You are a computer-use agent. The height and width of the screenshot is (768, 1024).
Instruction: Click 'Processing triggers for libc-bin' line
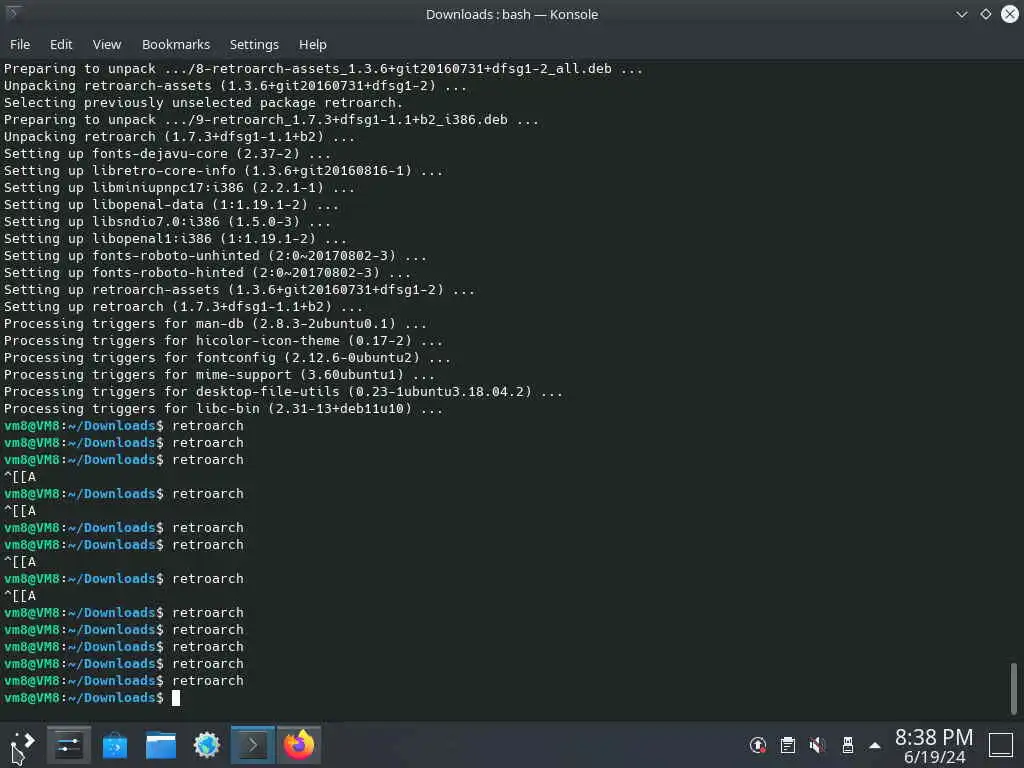pos(223,408)
